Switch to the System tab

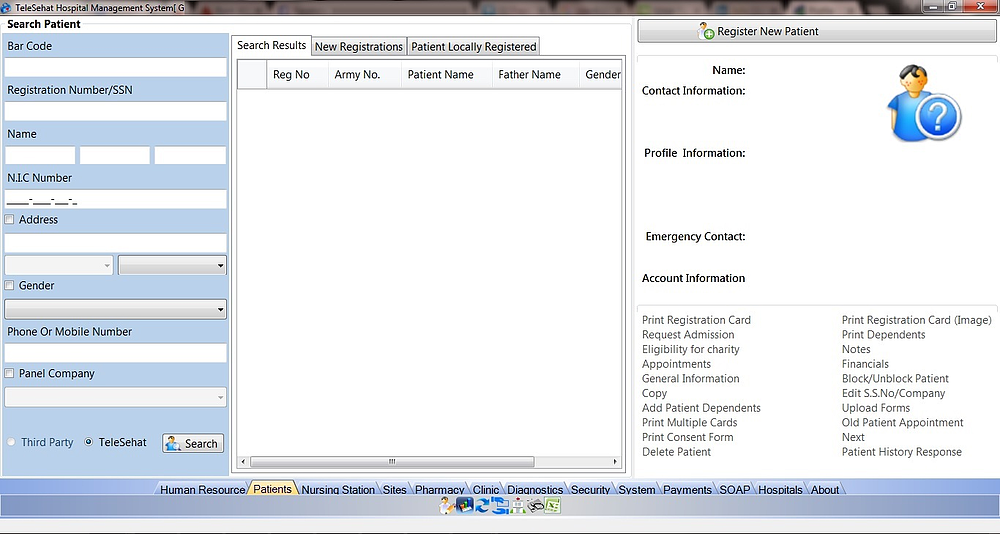pyautogui.click(x=636, y=489)
